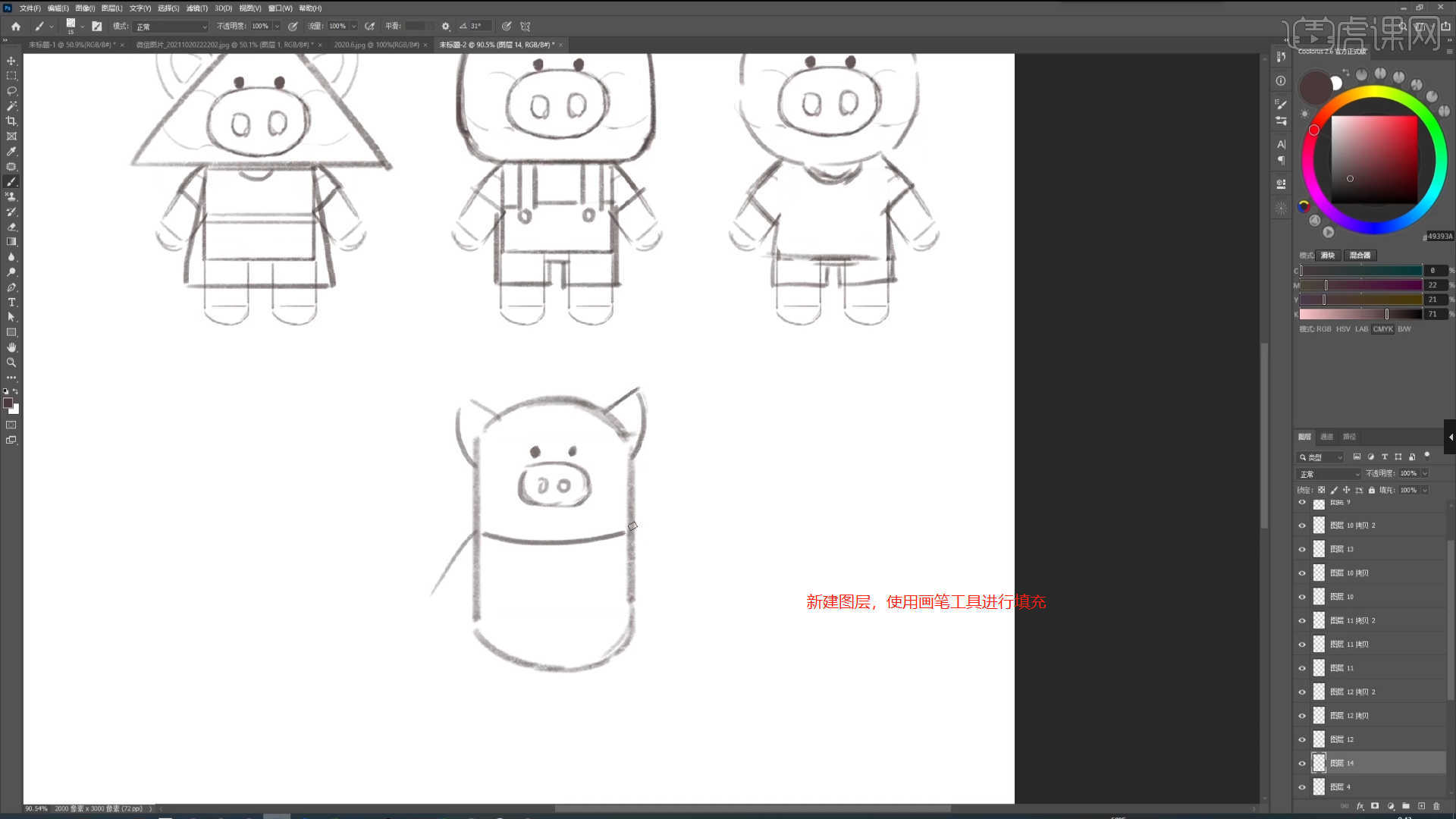1456x819 pixels.
Task: Click the create new layer icon
Action: [1421, 806]
